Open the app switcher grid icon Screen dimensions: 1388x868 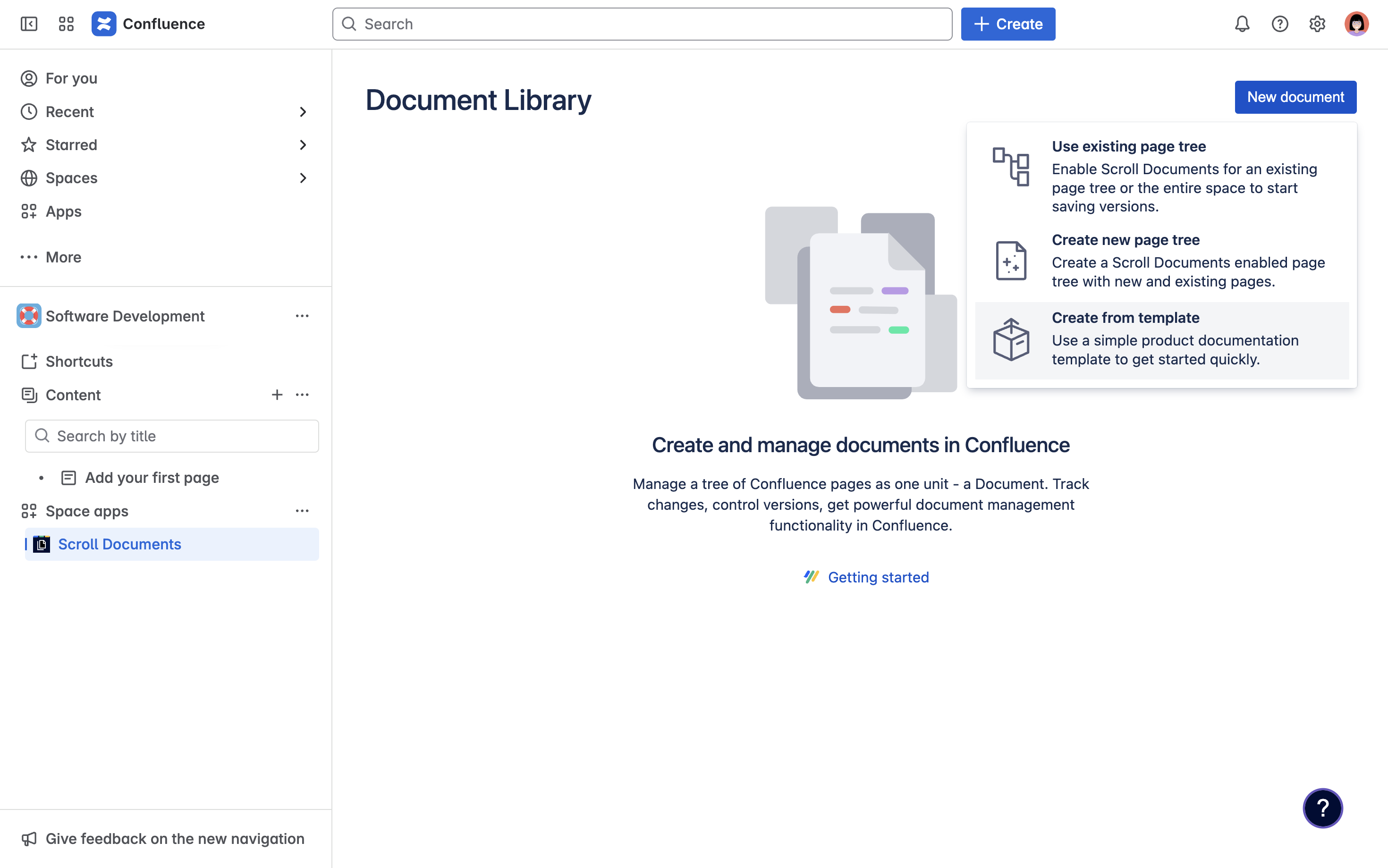point(66,24)
